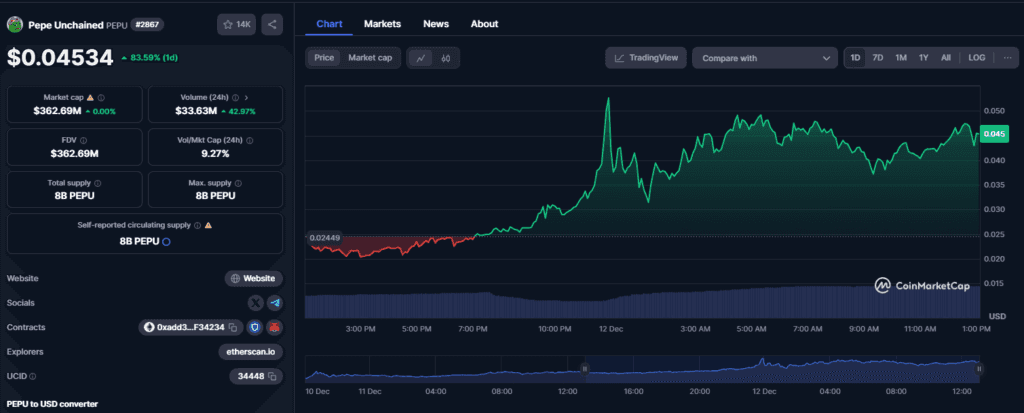Click the circular progress icon beside 8B PEPU
This screenshot has width=1024, height=413.
click(166, 241)
